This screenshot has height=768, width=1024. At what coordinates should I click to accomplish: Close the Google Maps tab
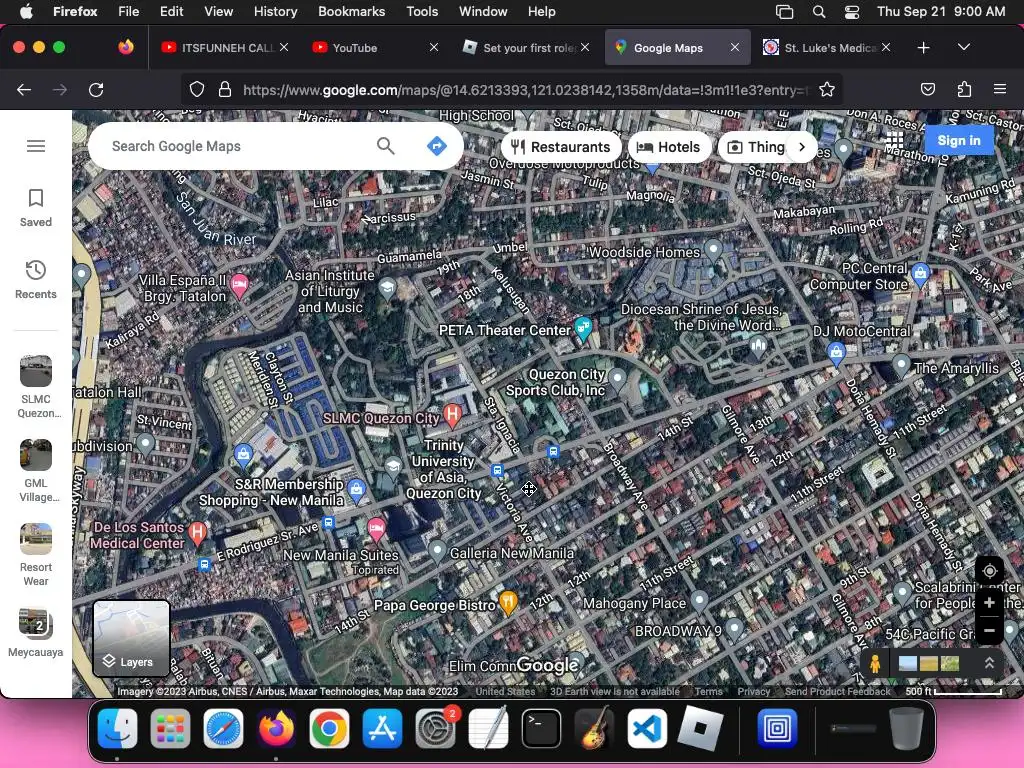point(735,47)
